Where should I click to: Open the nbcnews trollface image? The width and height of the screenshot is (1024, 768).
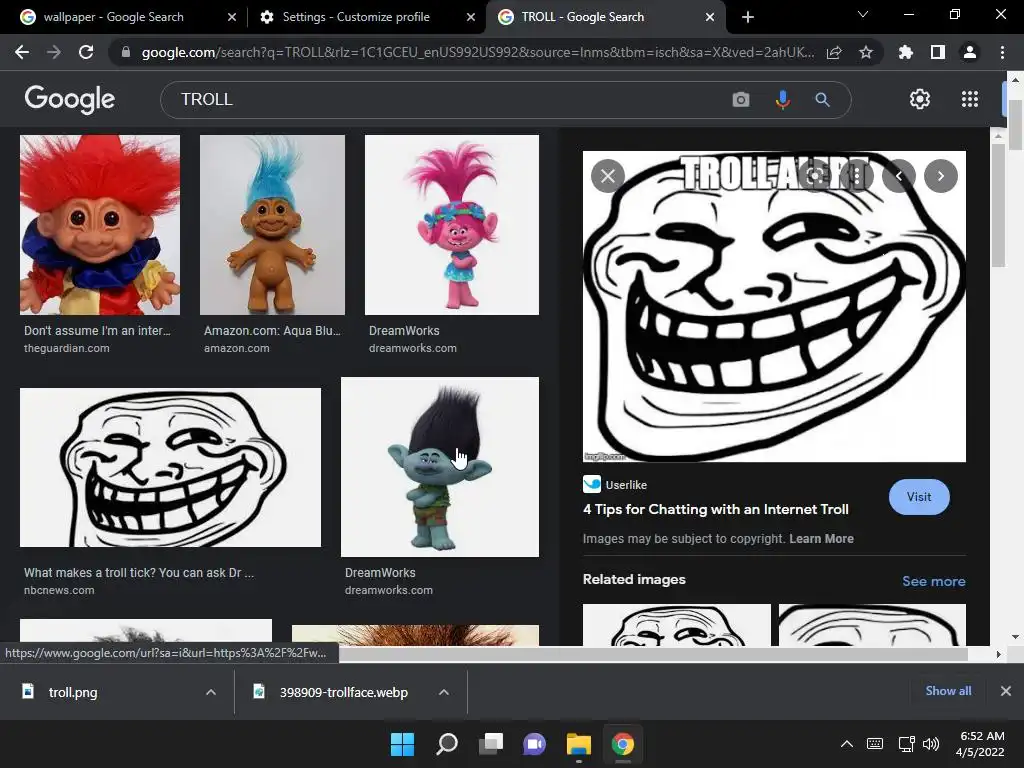point(170,468)
